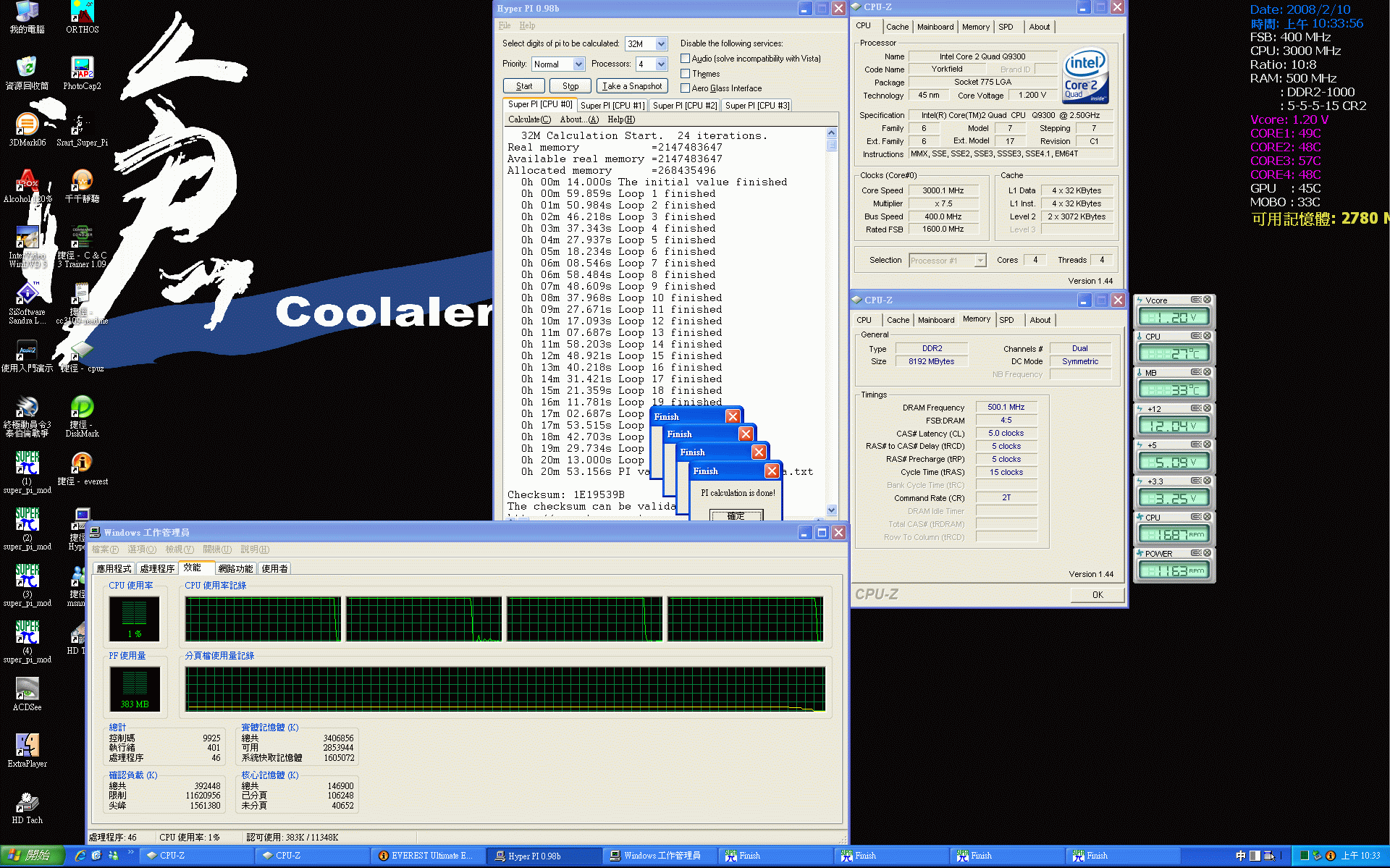Open the Priority Normal dropdown
1390x868 pixels.
(578, 64)
